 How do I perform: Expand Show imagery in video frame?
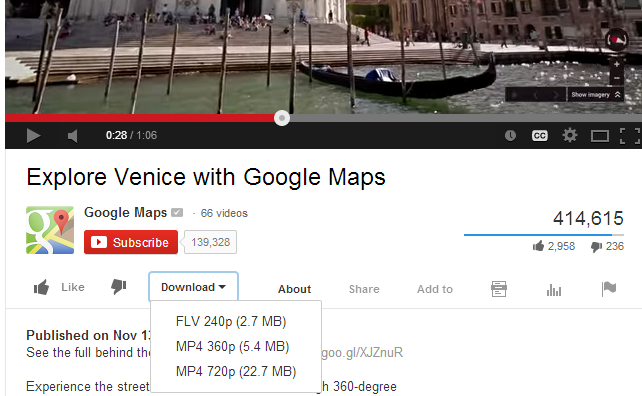pyautogui.click(x=595, y=95)
